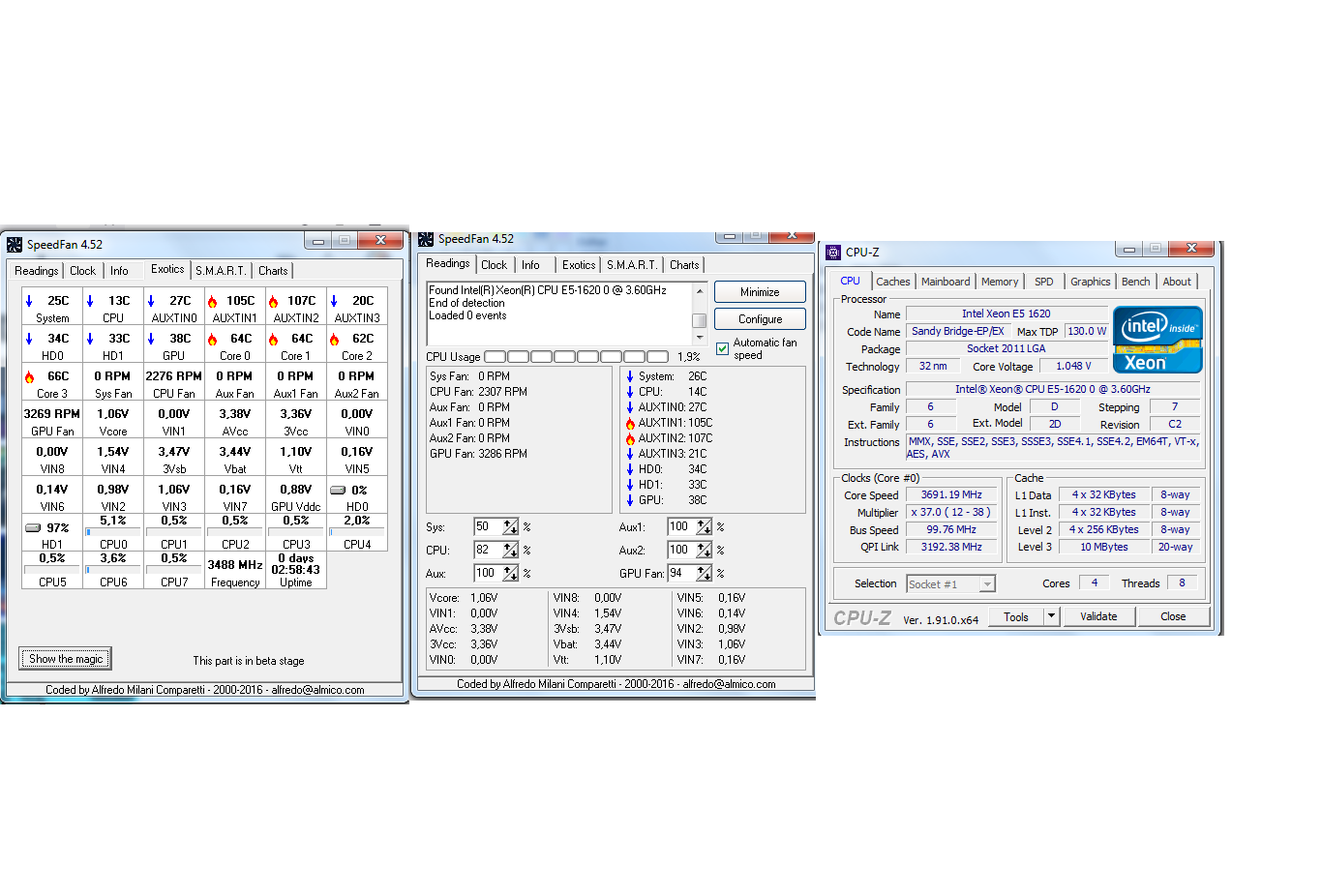Click the event log scrollbar in SpeedFan
The image size is (1322, 896).
click(699, 314)
